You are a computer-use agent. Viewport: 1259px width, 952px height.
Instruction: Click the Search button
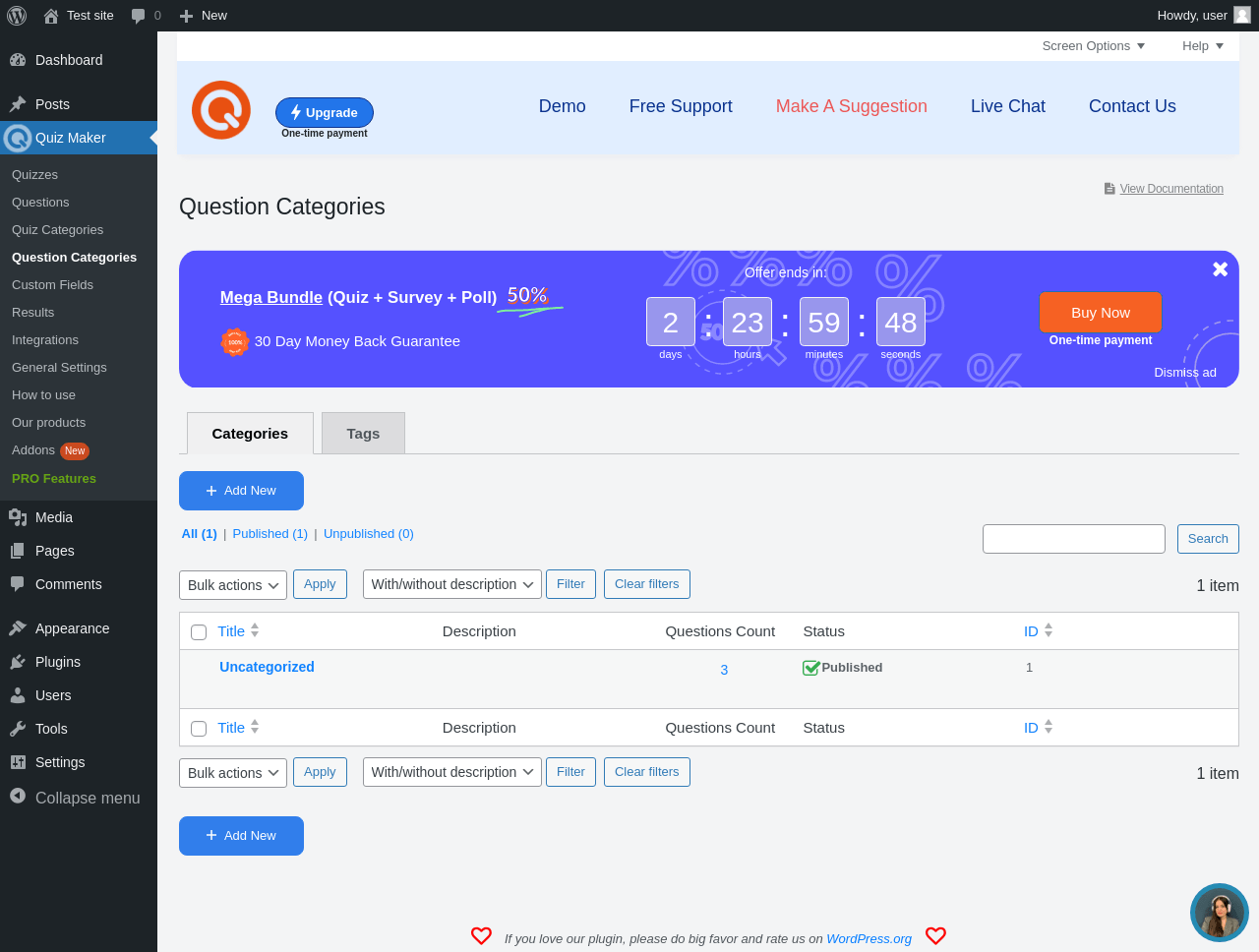point(1208,539)
